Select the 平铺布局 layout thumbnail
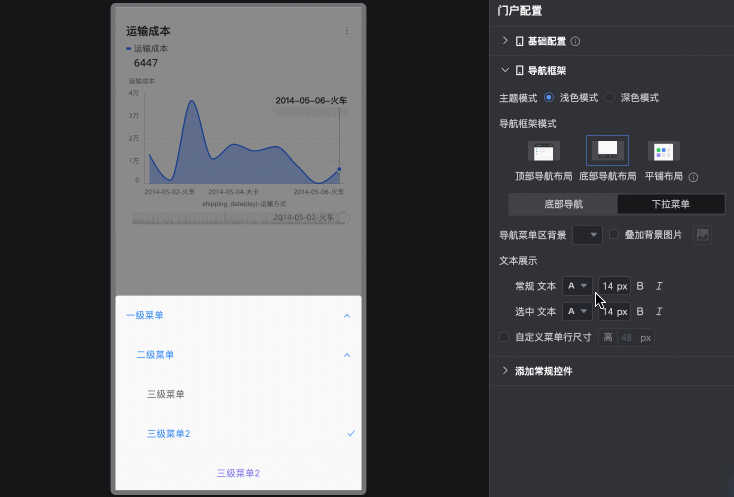Screen dimensions: 734x497 point(664,152)
